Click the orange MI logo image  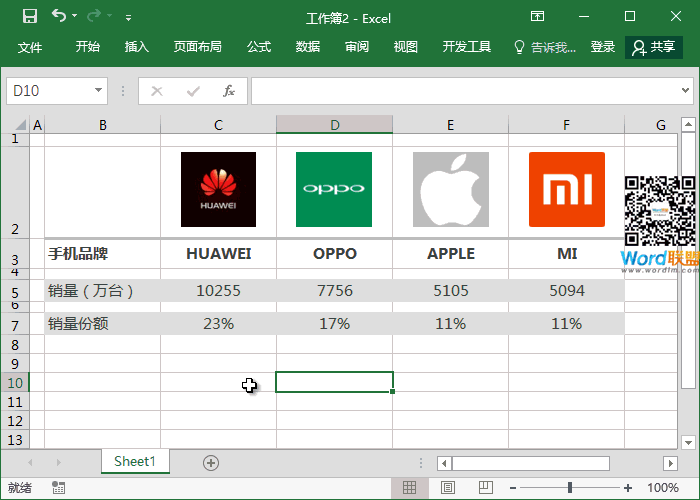tap(567, 189)
